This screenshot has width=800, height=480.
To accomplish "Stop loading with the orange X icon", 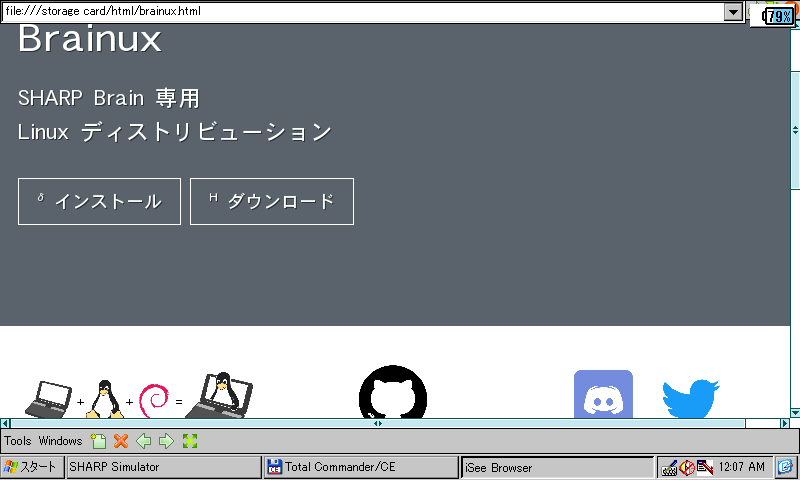I will pos(121,441).
